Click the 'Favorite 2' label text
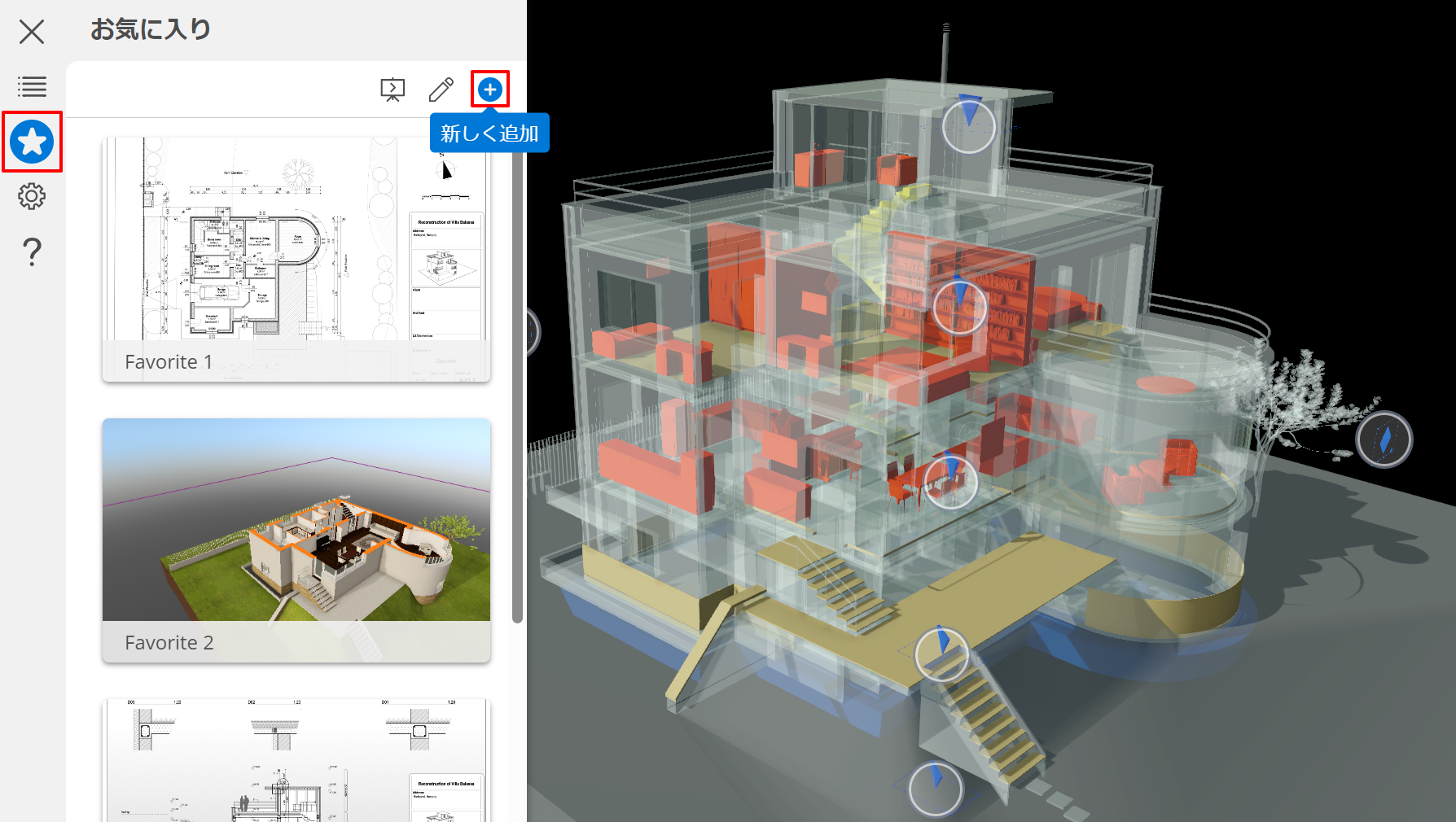Image resolution: width=1456 pixels, height=822 pixels. click(x=169, y=643)
